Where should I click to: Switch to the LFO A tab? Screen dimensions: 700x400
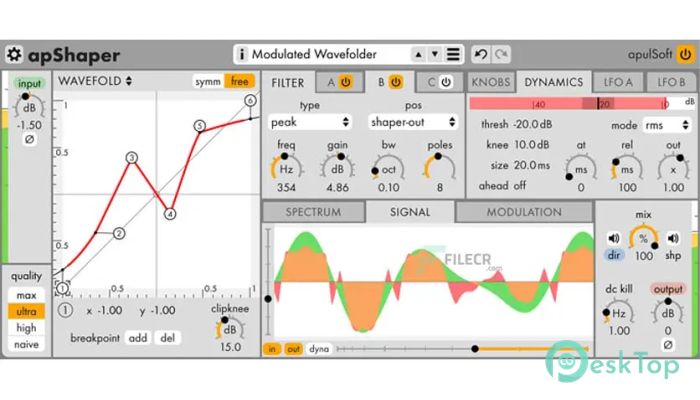[618, 82]
